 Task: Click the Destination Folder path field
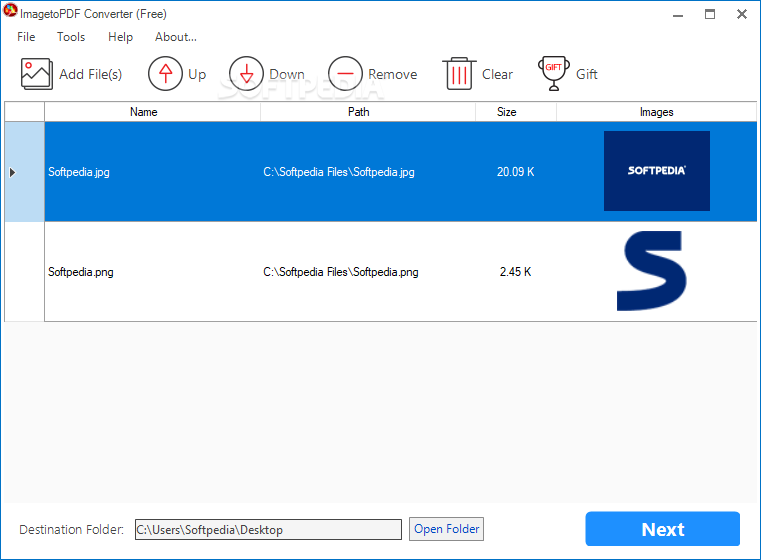[268, 529]
